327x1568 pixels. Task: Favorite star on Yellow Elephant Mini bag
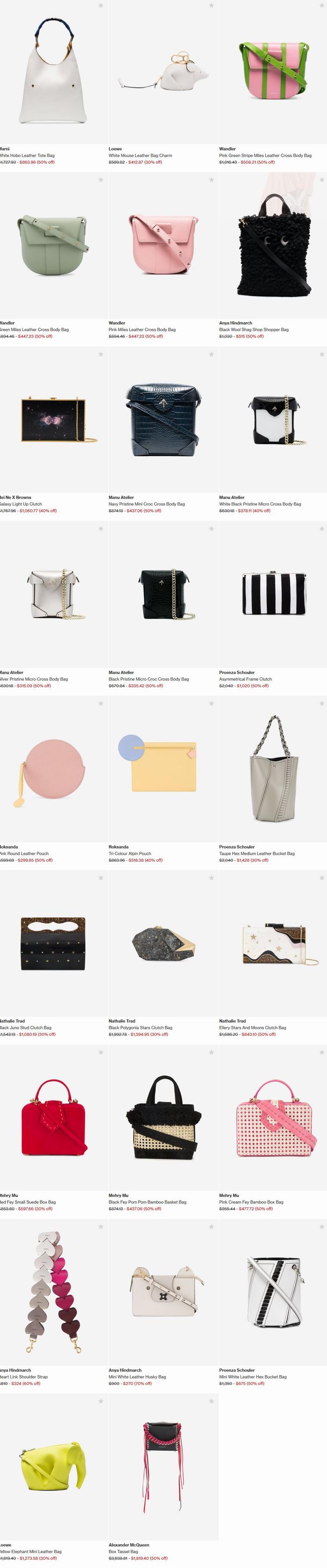point(101,1401)
